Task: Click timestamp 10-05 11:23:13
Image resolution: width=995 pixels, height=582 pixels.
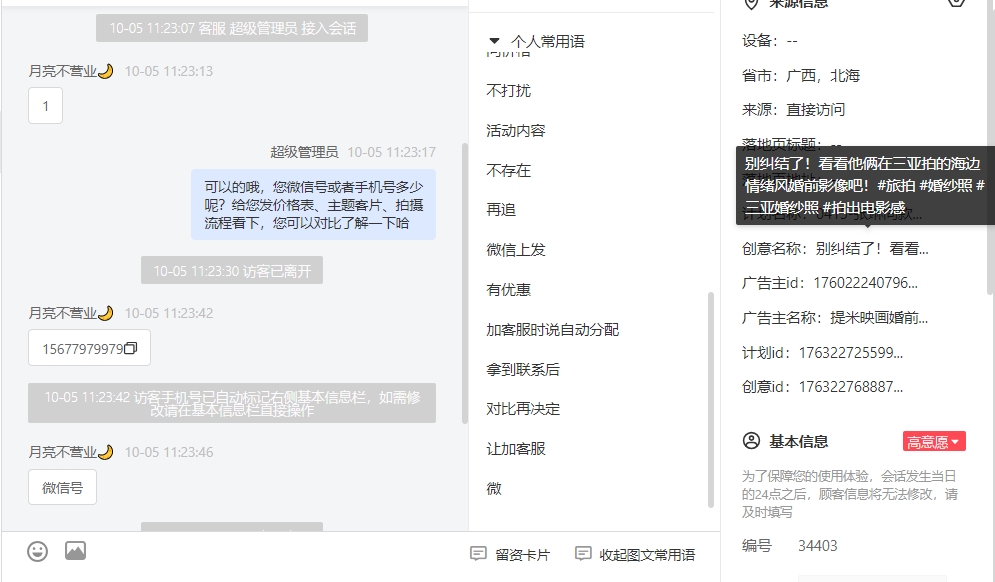Action: pyautogui.click(x=169, y=71)
